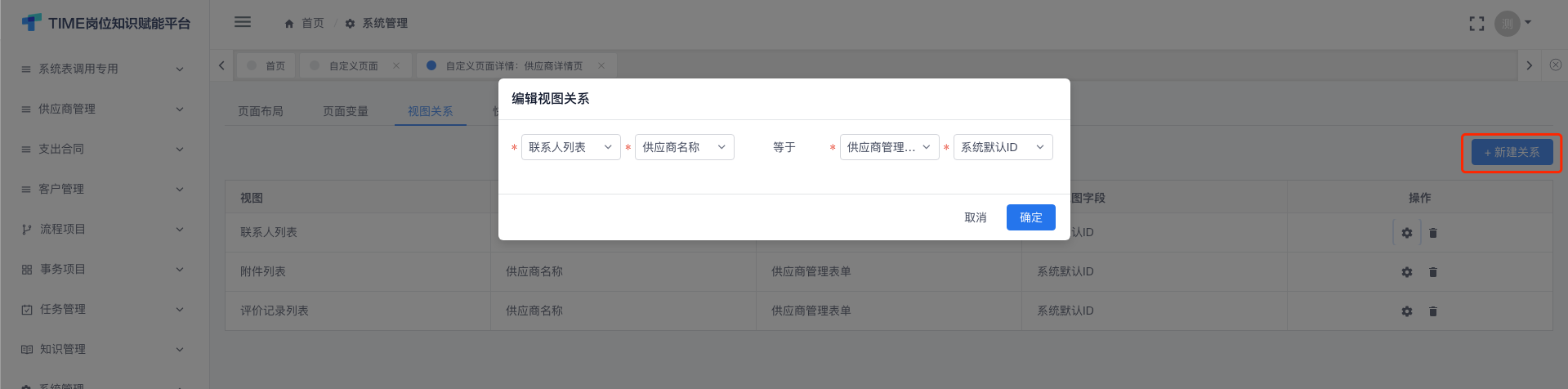The image size is (1568, 389).
Task: Edit settings for 评价记录列表 row
Action: [x=1407, y=311]
